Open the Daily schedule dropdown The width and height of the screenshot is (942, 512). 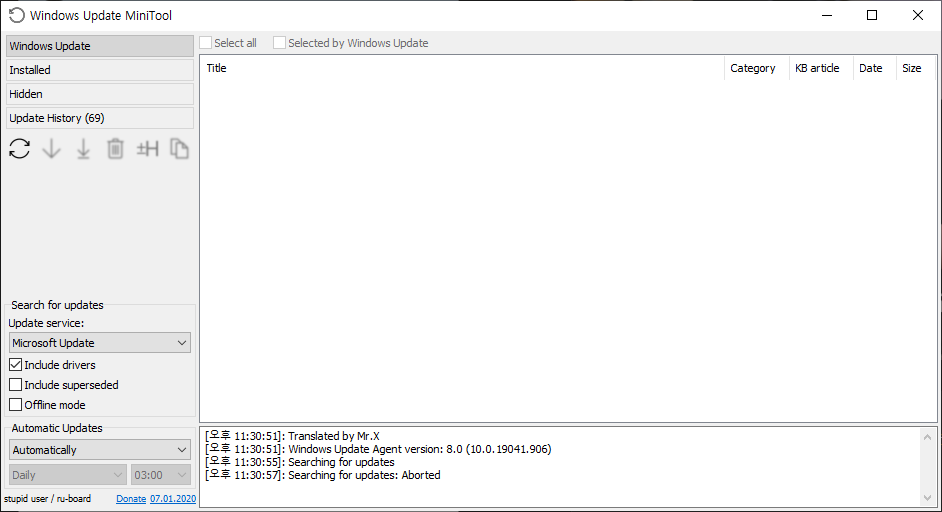pos(68,475)
